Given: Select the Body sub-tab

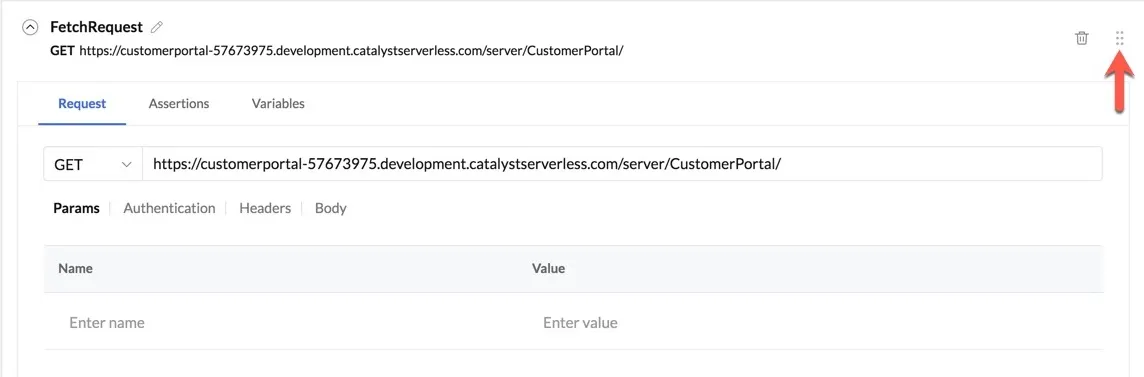Looking at the screenshot, I should [x=331, y=208].
